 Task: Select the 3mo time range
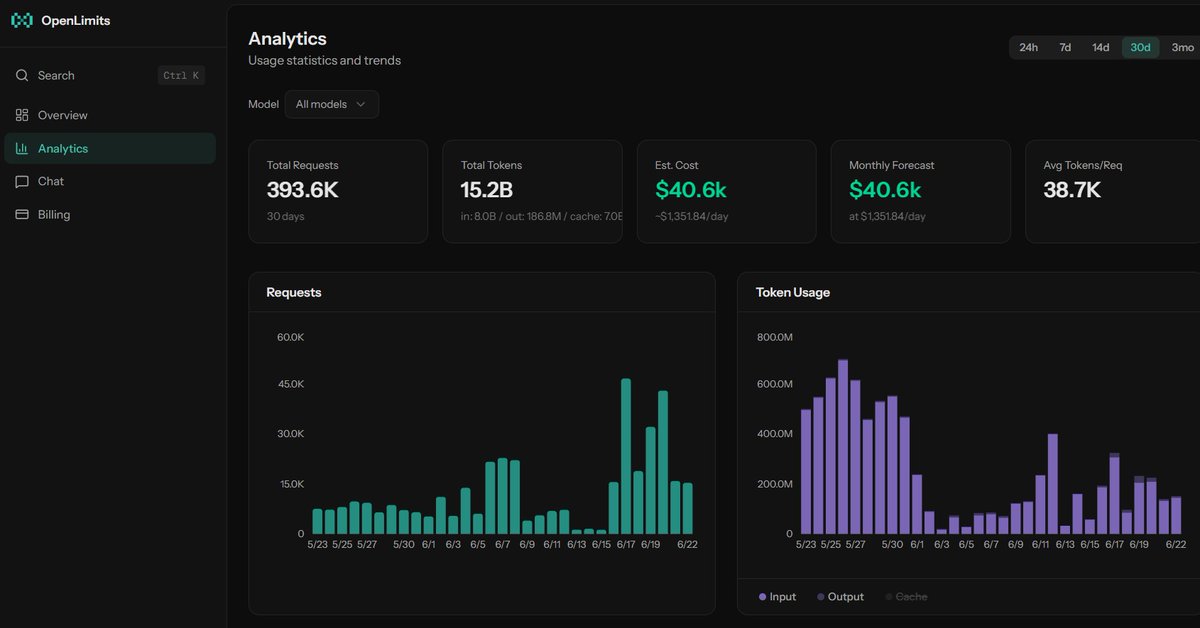coord(1183,47)
